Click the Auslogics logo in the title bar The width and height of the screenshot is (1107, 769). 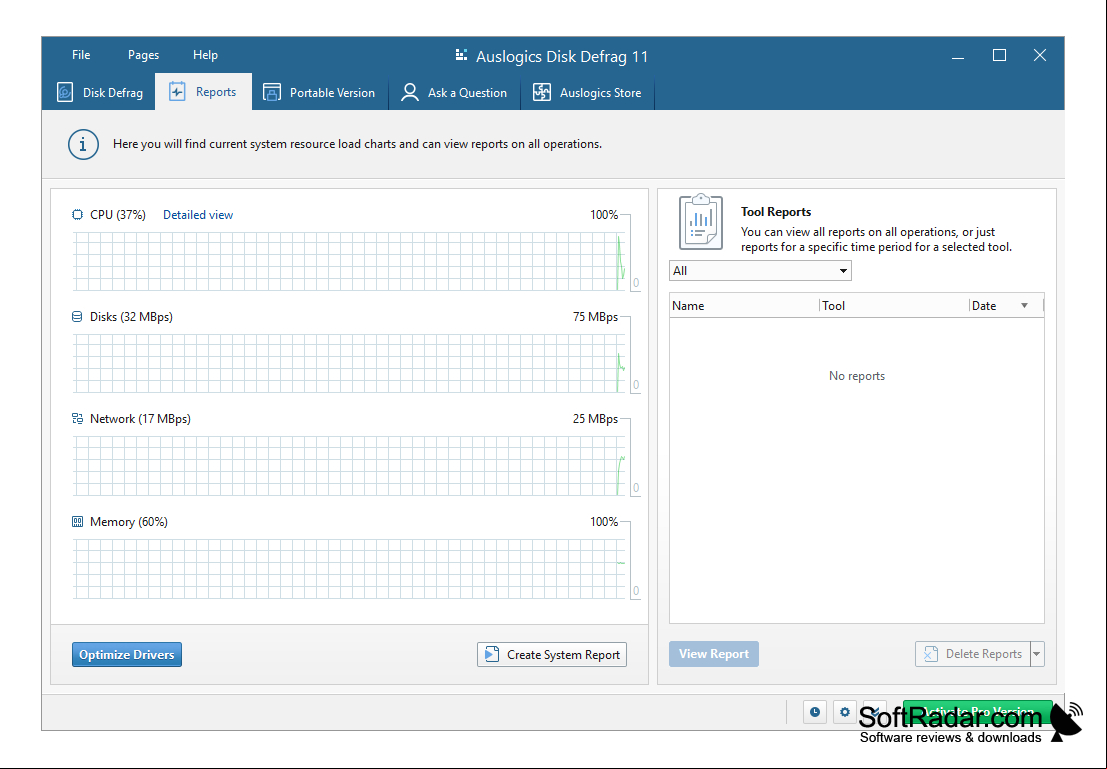click(461, 55)
